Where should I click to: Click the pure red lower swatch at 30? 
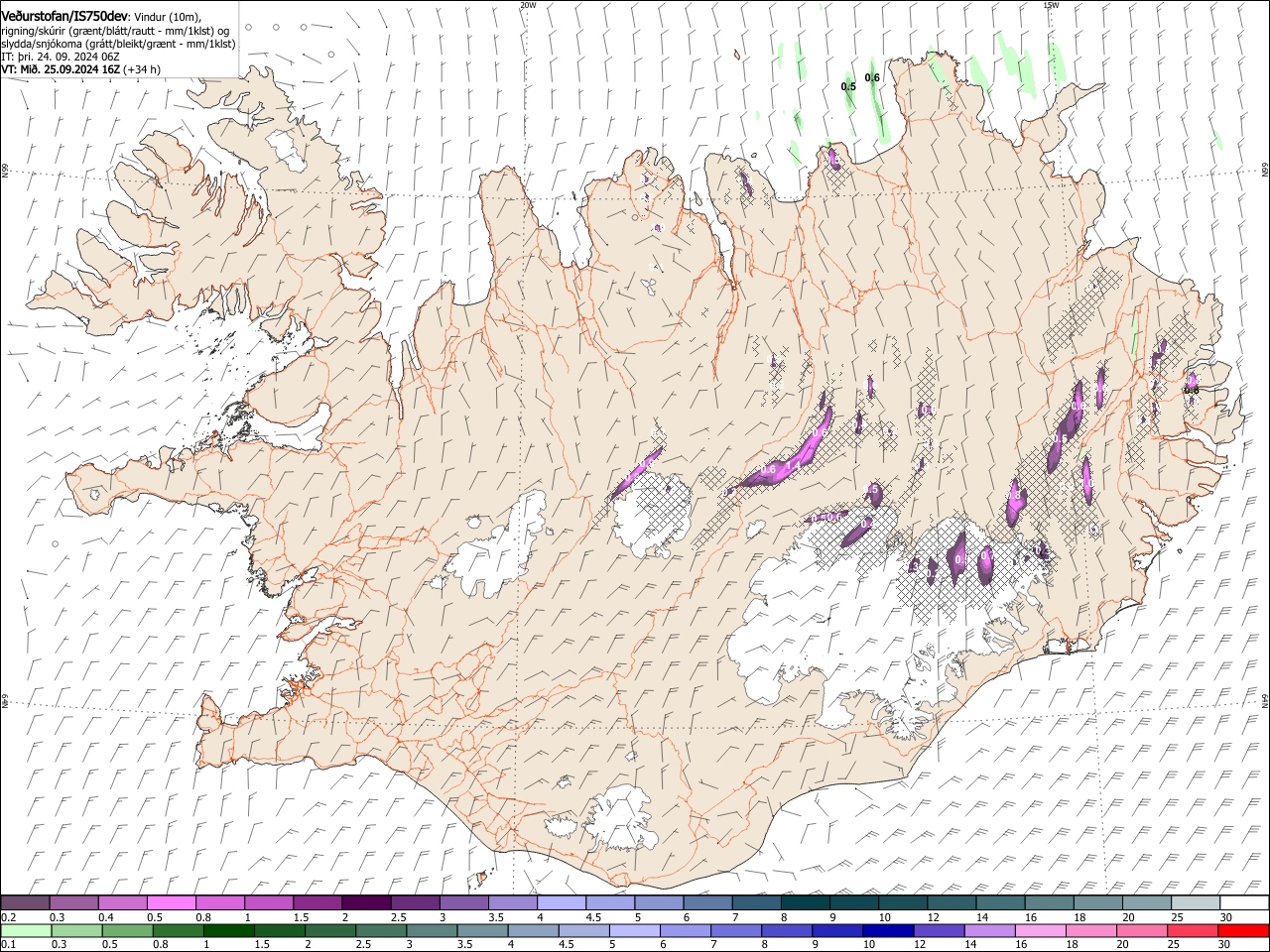(1242, 930)
